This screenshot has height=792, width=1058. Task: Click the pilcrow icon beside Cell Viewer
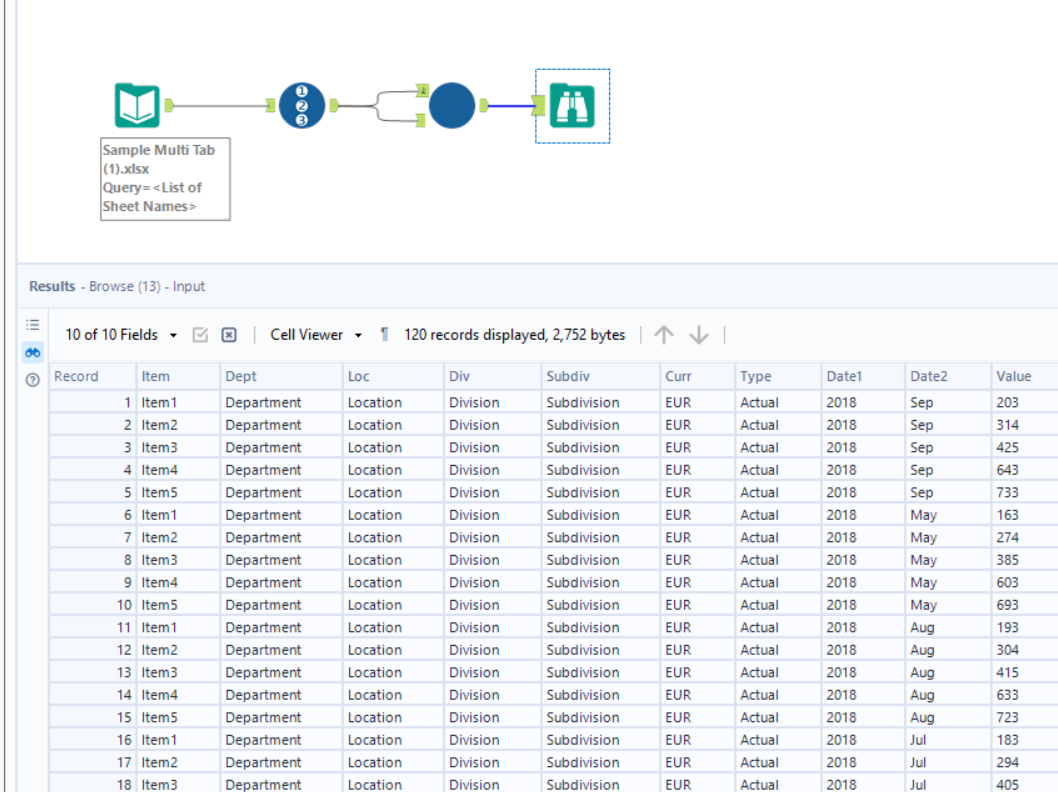383,334
